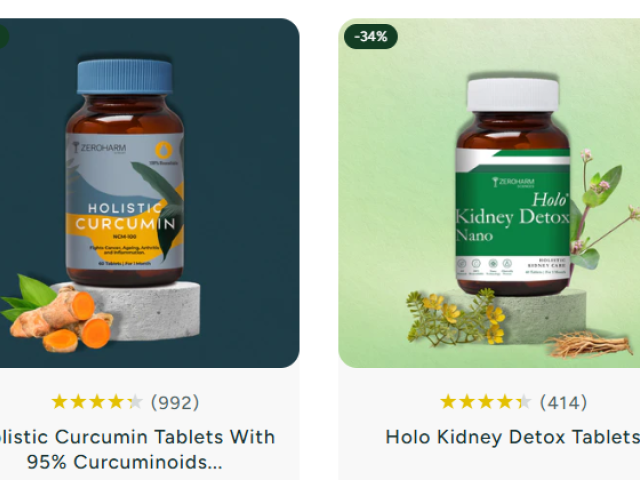Click the white cap of kidney detox bottle

[x=513, y=95]
